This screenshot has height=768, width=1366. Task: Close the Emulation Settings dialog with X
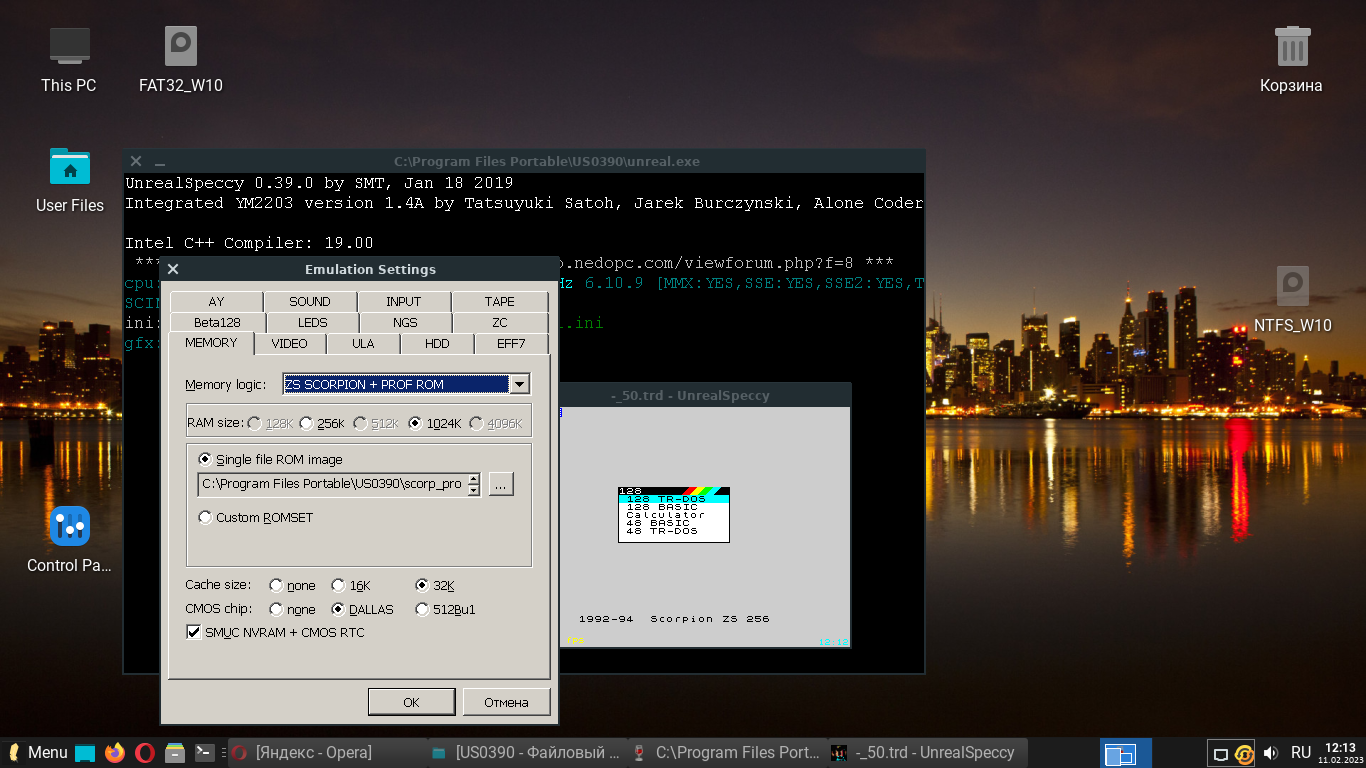tap(173, 269)
